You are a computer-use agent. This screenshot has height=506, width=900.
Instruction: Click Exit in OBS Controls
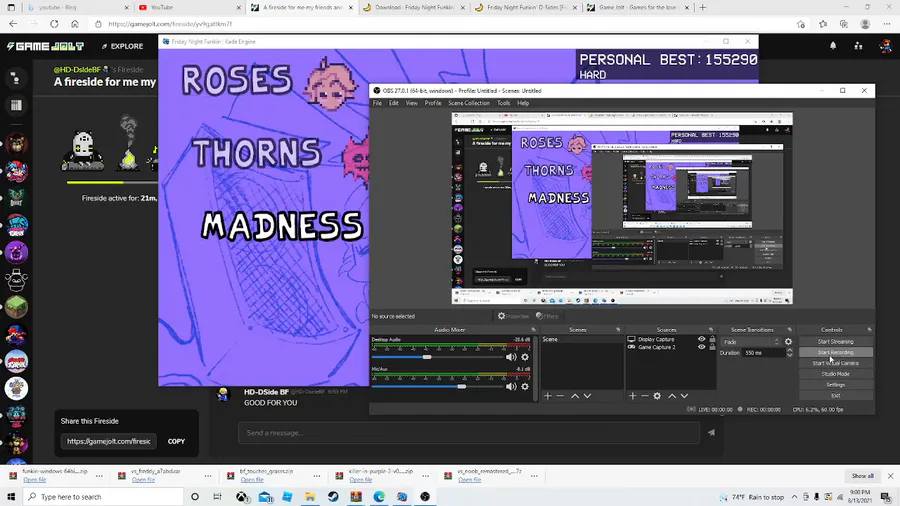[835, 395]
